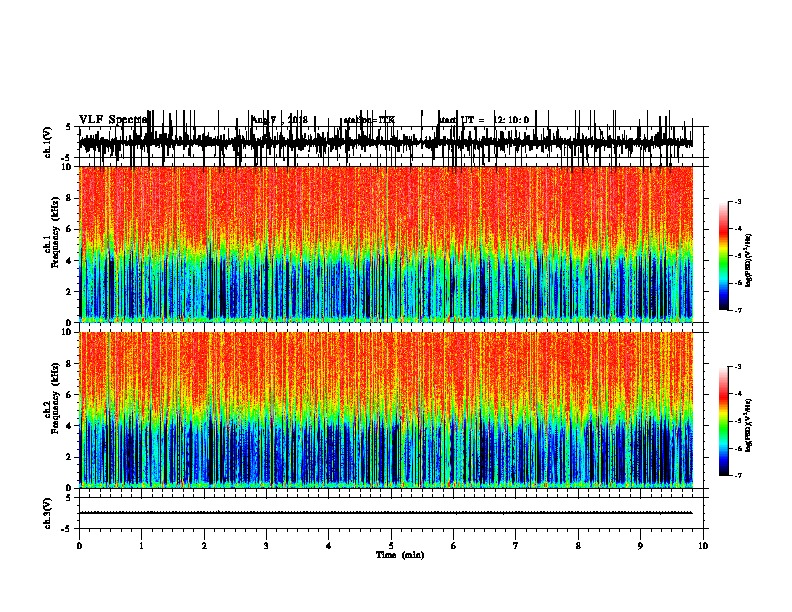Click time axis tick label "7"
Viewport: 792px width, 612px height.
point(516,546)
